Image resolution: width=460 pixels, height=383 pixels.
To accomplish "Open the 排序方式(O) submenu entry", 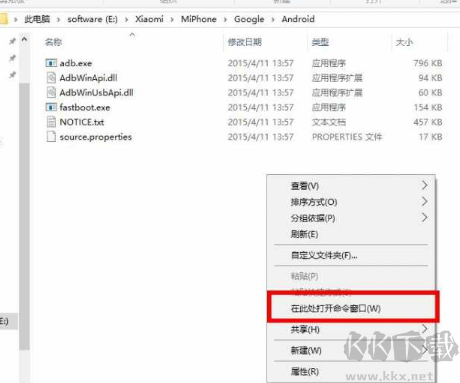I will click(x=351, y=202).
